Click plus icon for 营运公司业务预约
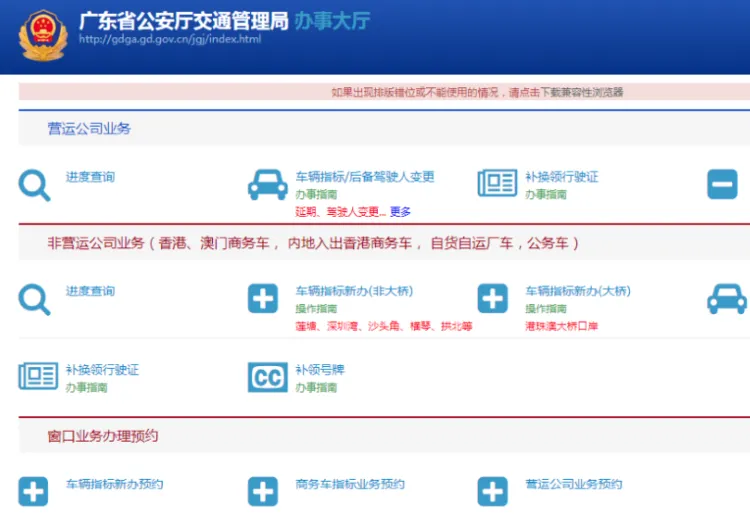This screenshot has width=750, height=530. (492, 491)
